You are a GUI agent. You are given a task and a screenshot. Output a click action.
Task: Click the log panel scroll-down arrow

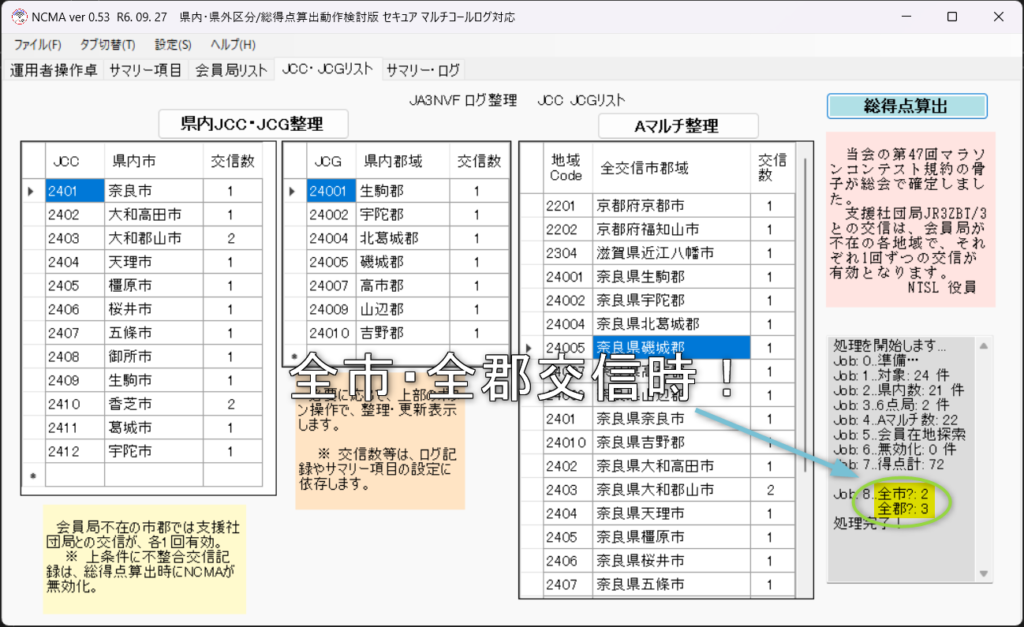[x=983, y=574]
